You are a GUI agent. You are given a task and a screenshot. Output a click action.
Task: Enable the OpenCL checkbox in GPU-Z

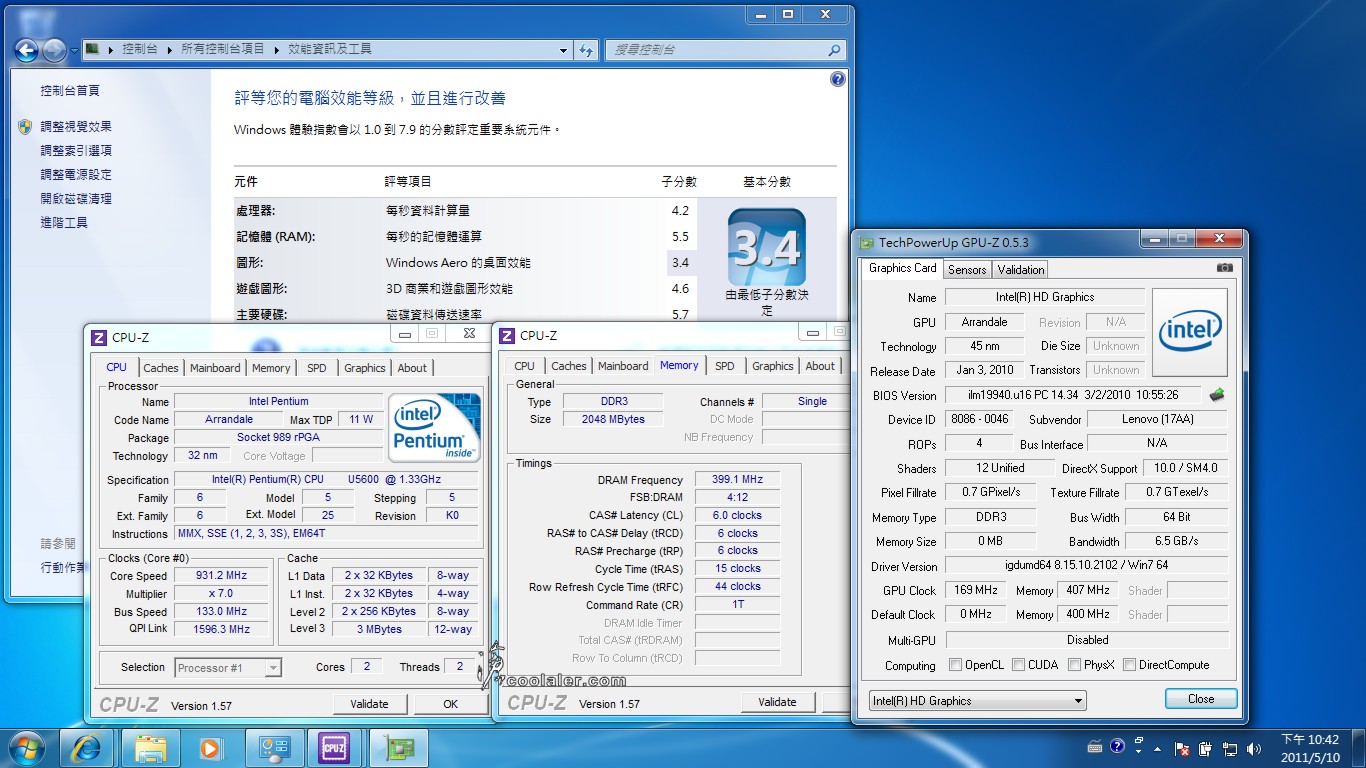pyautogui.click(x=955, y=665)
